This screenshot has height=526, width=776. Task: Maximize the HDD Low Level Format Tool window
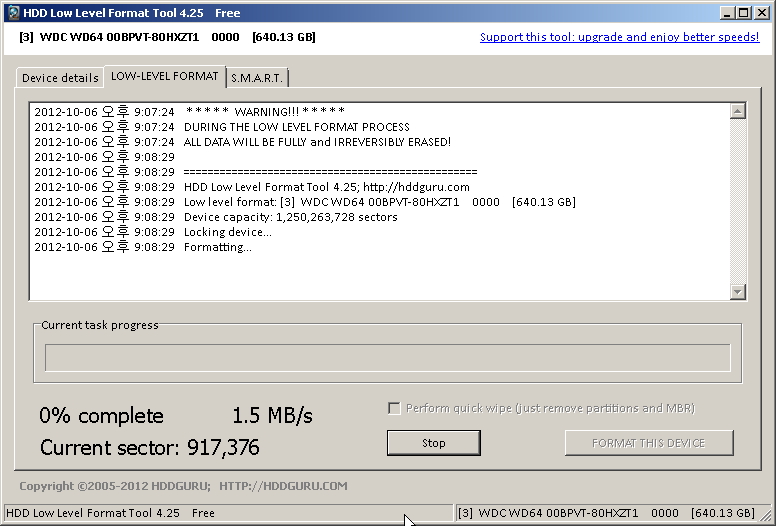(744, 13)
